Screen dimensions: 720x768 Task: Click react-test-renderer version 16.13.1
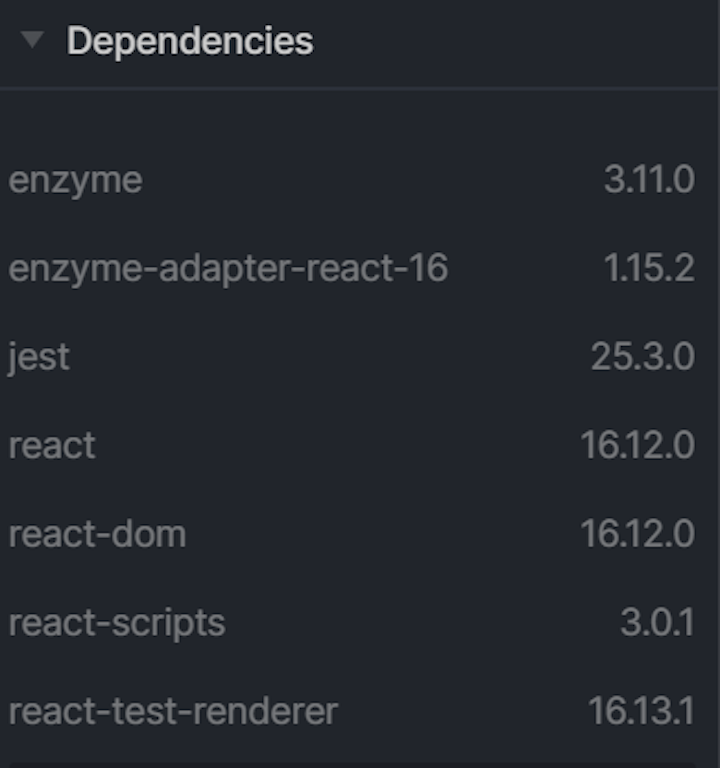tap(641, 711)
